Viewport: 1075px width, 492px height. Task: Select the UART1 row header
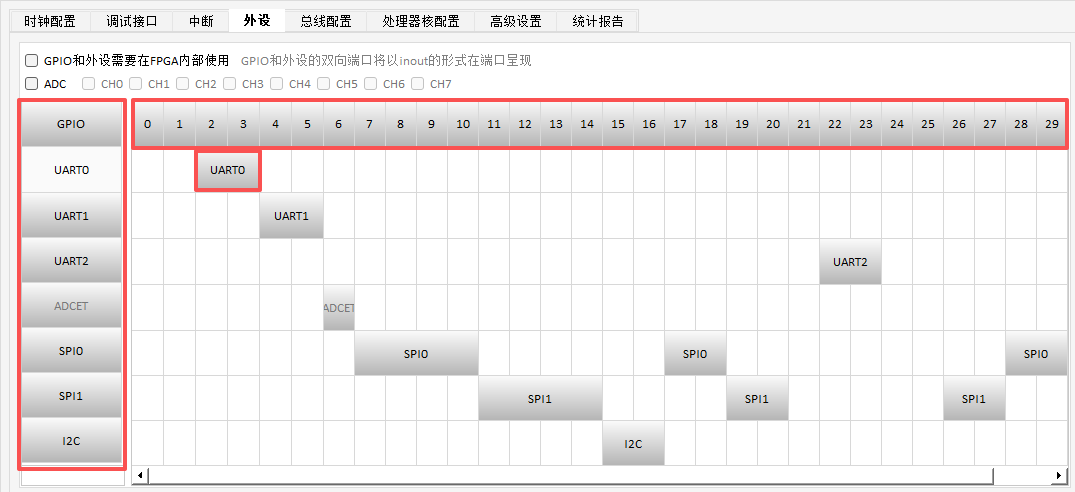[71, 215]
